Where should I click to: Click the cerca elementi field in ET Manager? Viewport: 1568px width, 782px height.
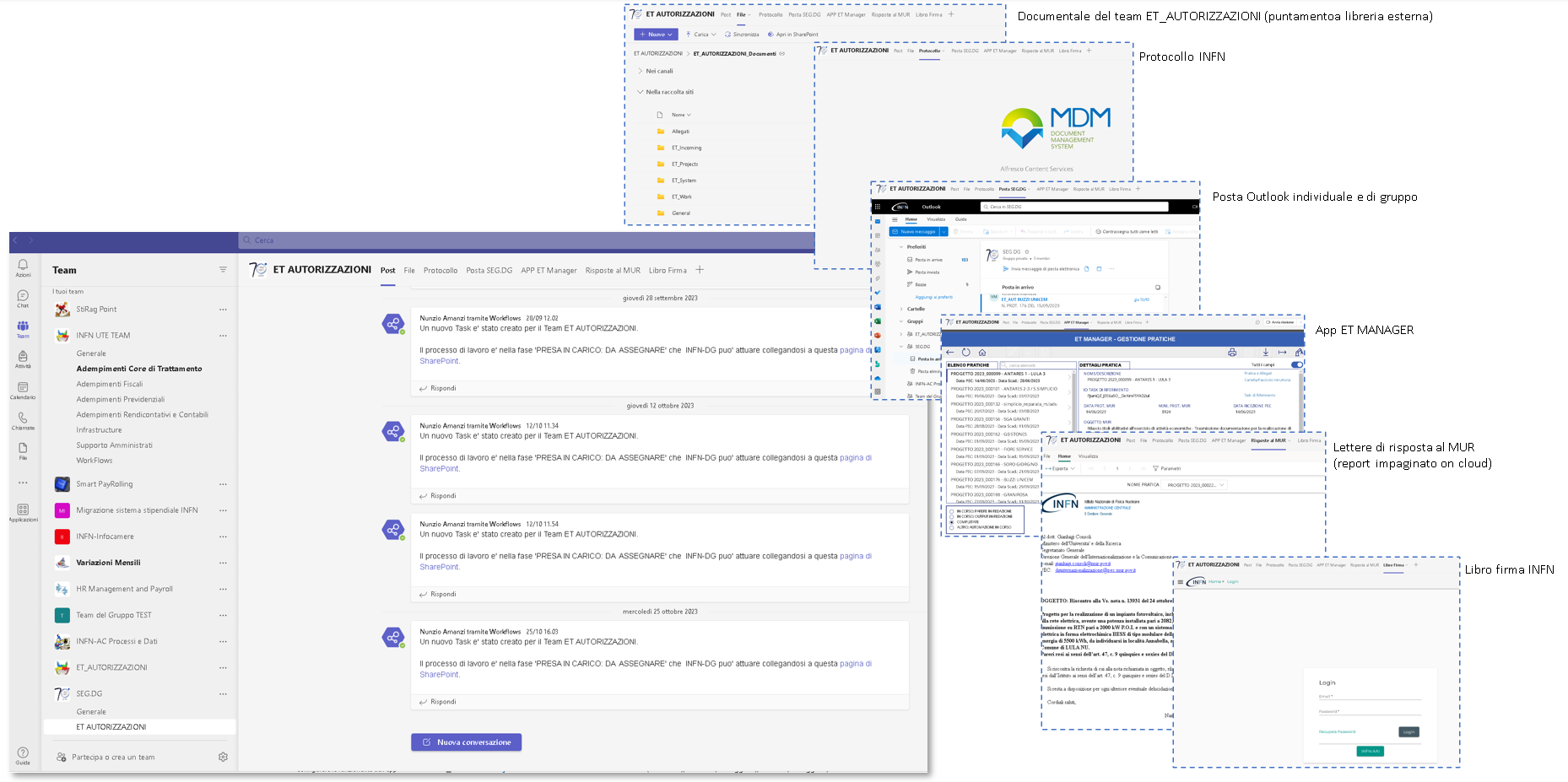[x=1037, y=365]
